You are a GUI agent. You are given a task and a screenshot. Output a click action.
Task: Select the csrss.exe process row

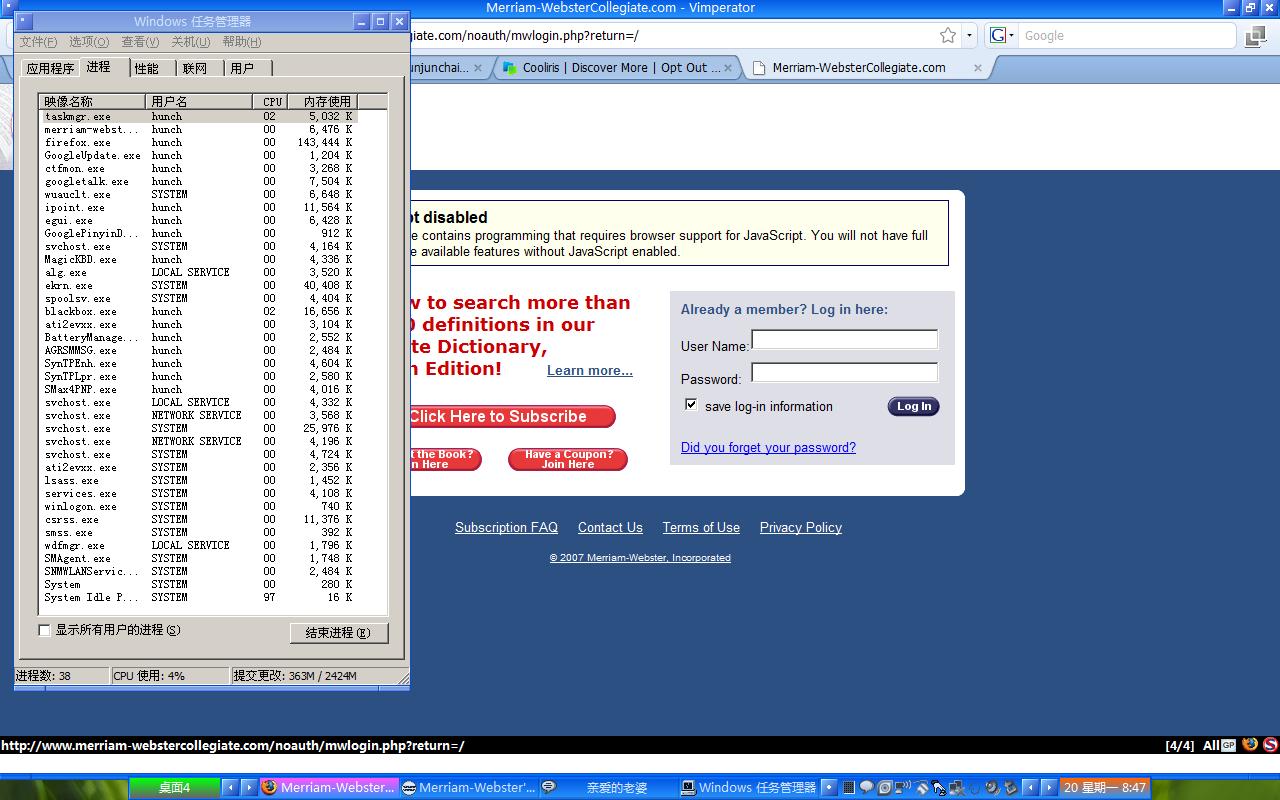coord(199,520)
